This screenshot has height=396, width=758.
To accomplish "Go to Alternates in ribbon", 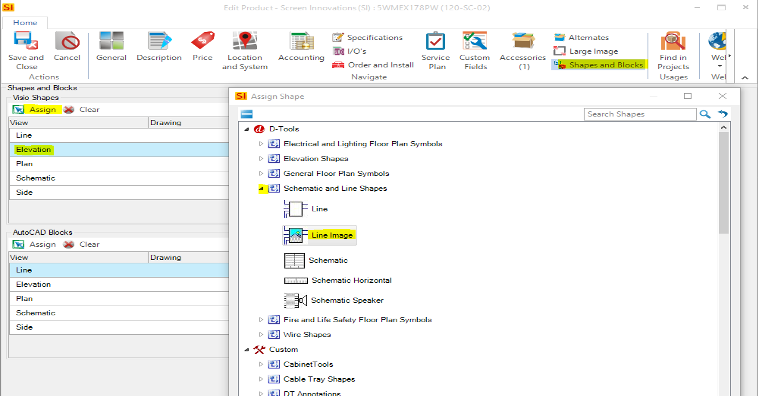I will (x=582, y=37).
